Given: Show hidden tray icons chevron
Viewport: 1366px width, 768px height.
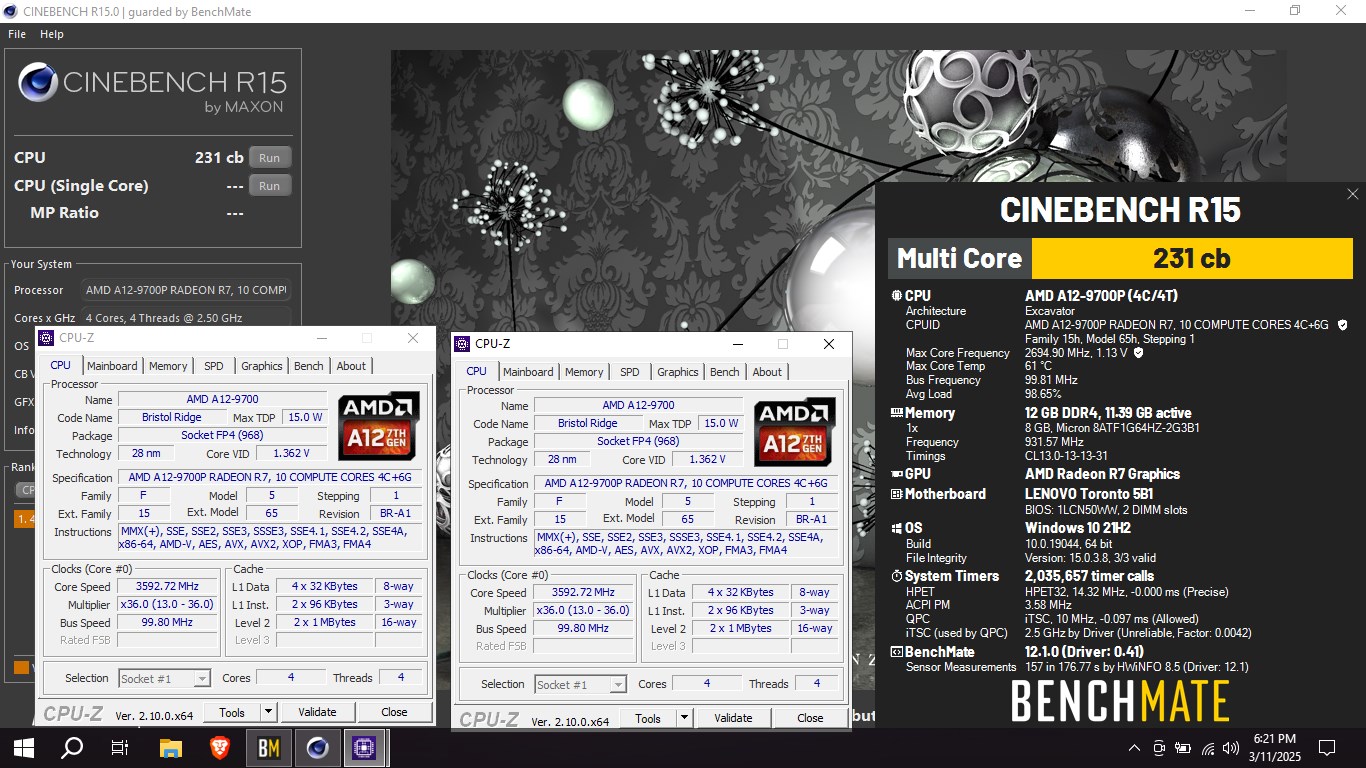Looking at the screenshot, I should tap(1134, 748).
